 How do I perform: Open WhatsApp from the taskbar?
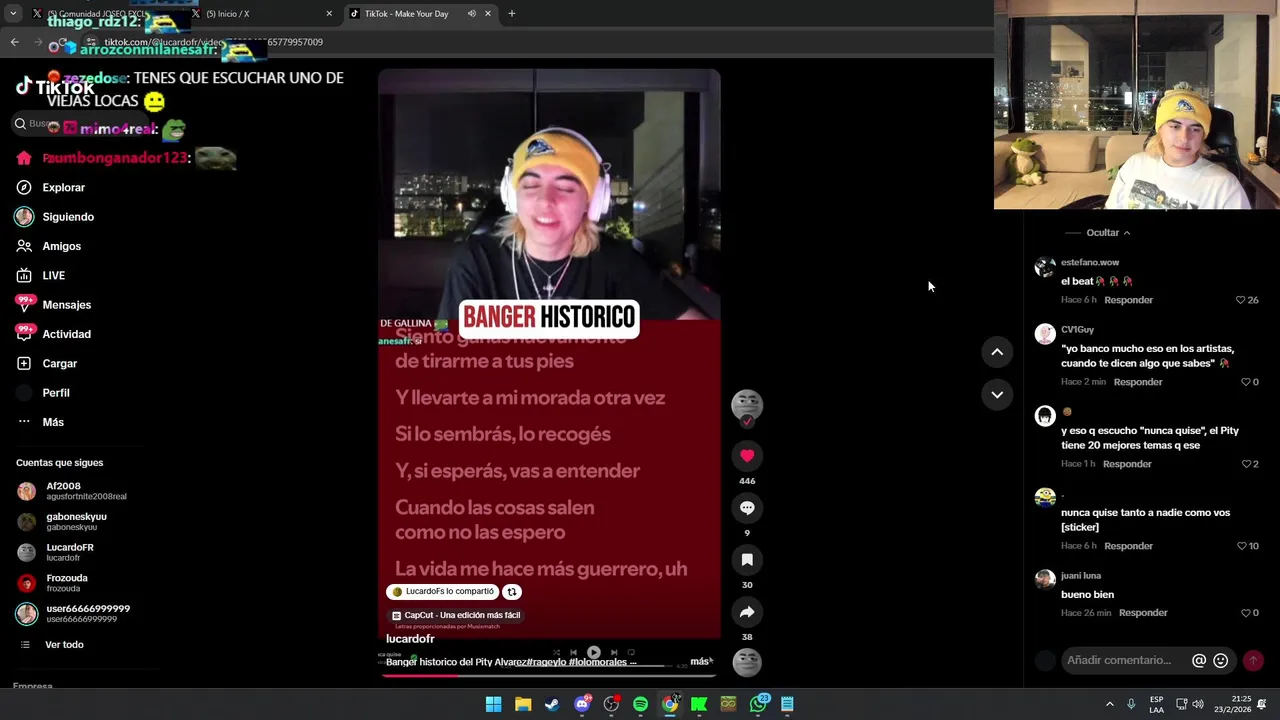click(759, 704)
